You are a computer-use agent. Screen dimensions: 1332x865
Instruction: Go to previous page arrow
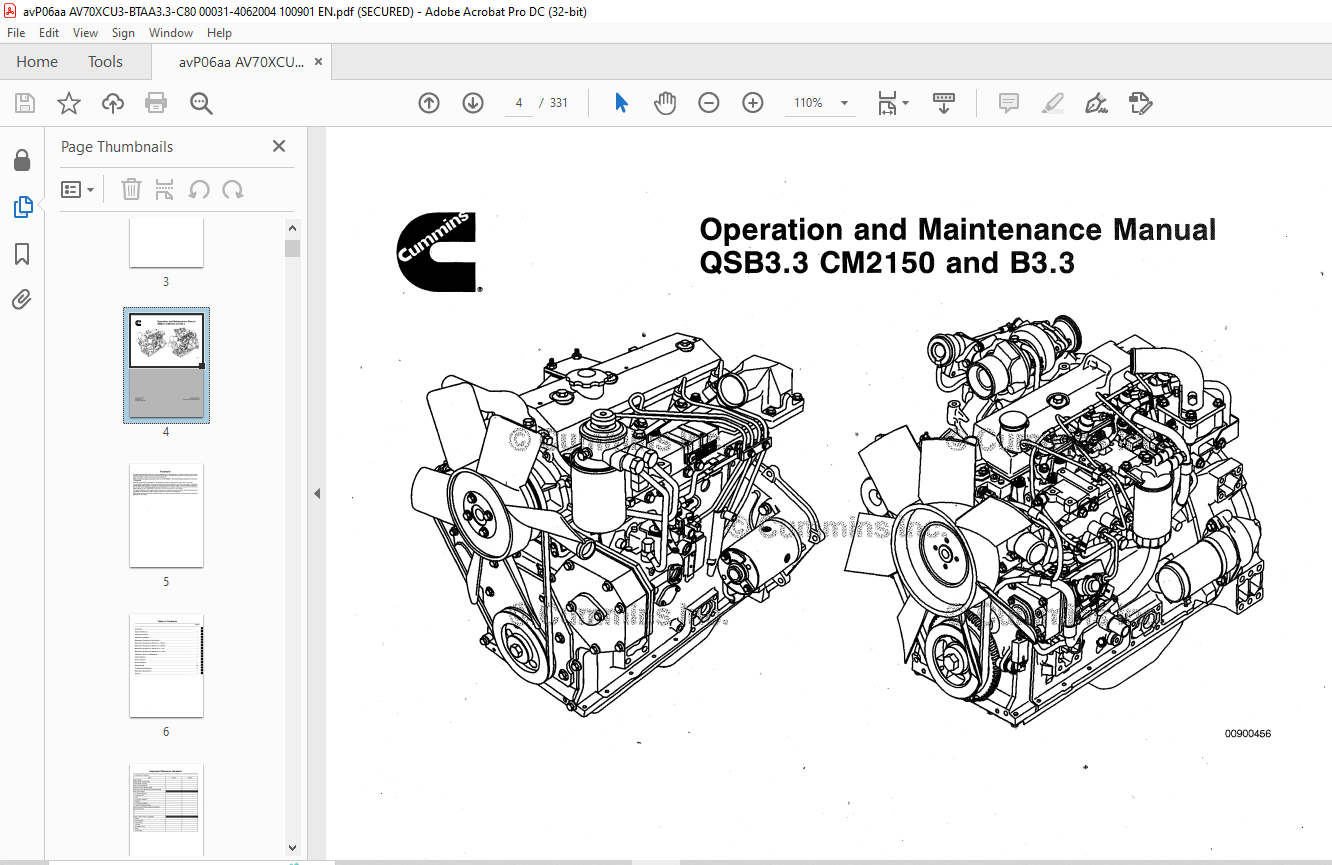click(x=429, y=103)
